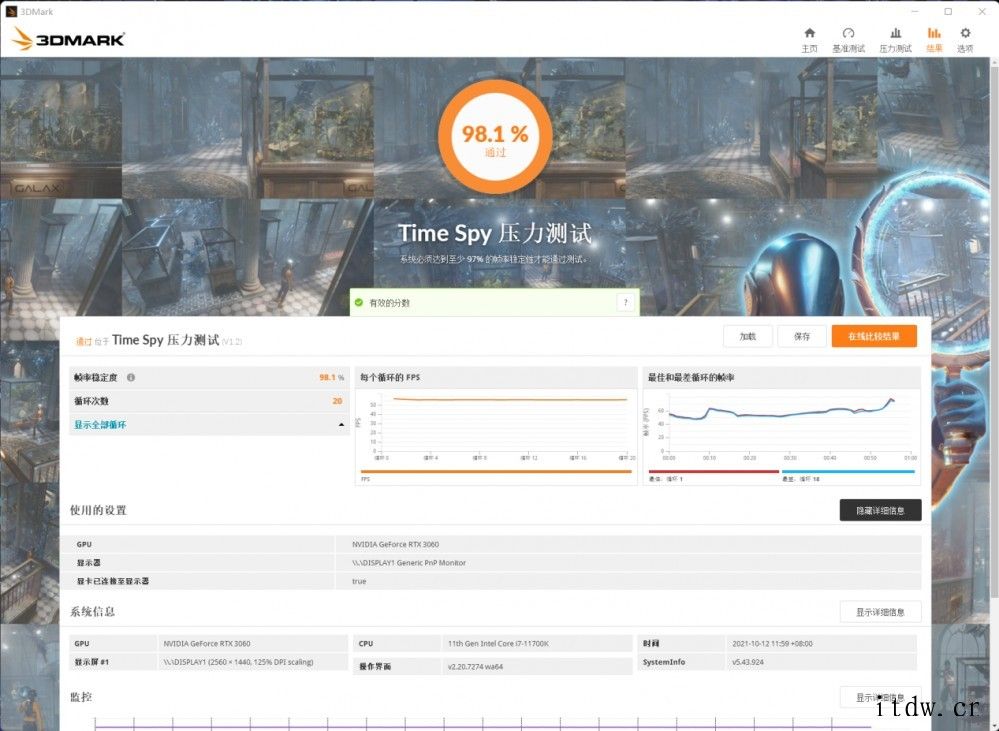Image resolution: width=999 pixels, height=731 pixels.
Task: Click the 隐藏详细信息 button
Action: (x=880, y=510)
